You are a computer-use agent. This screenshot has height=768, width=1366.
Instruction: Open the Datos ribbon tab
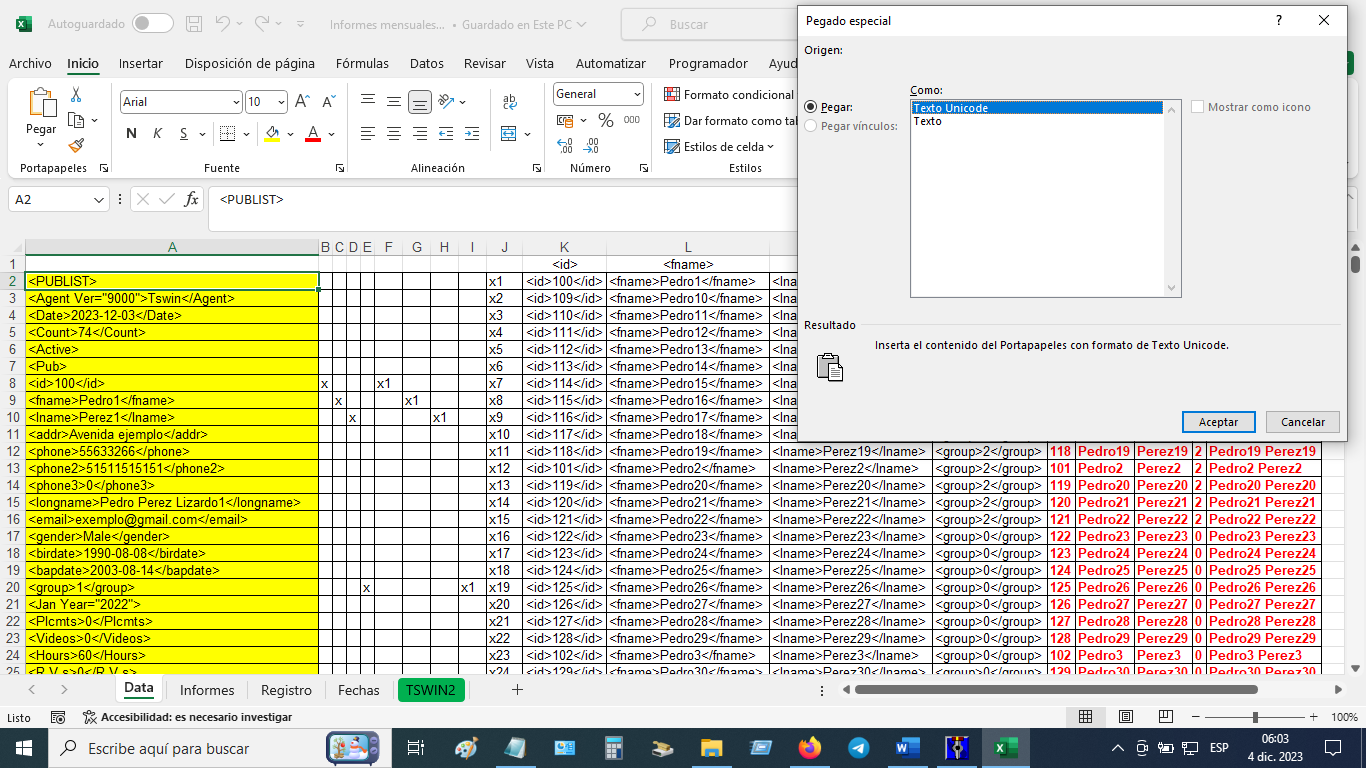point(427,63)
